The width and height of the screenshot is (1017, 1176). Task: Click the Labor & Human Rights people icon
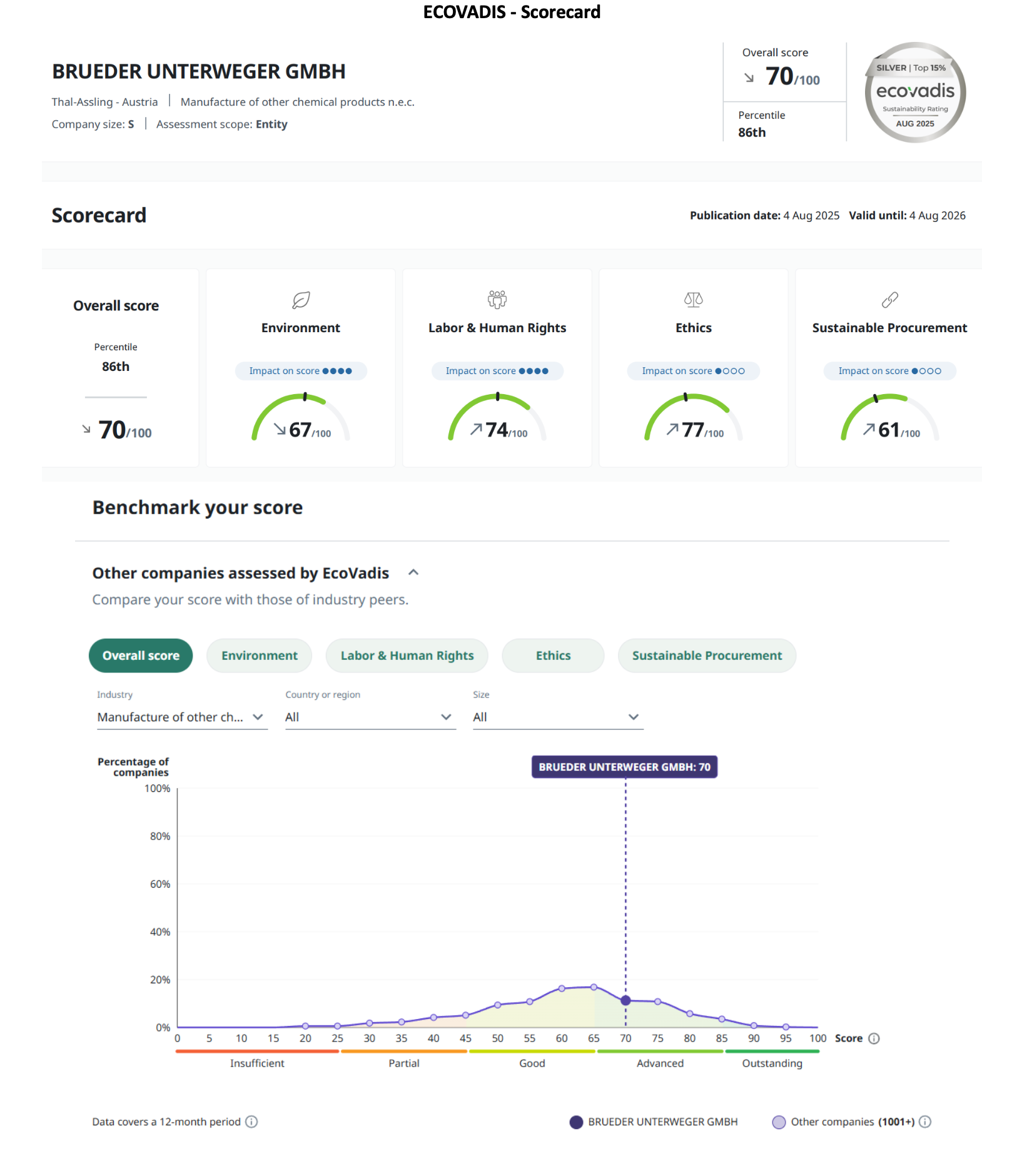click(497, 300)
